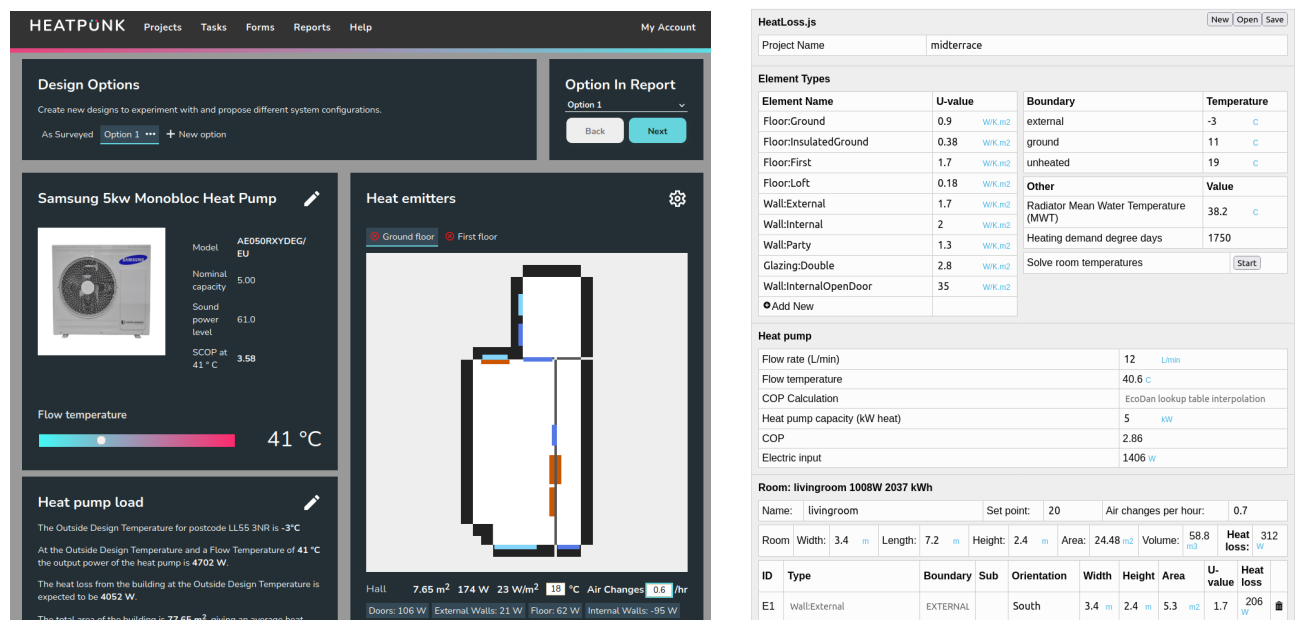Screen dimensions: 1305x635
Task: Create a new design with New option
Action: (196, 134)
